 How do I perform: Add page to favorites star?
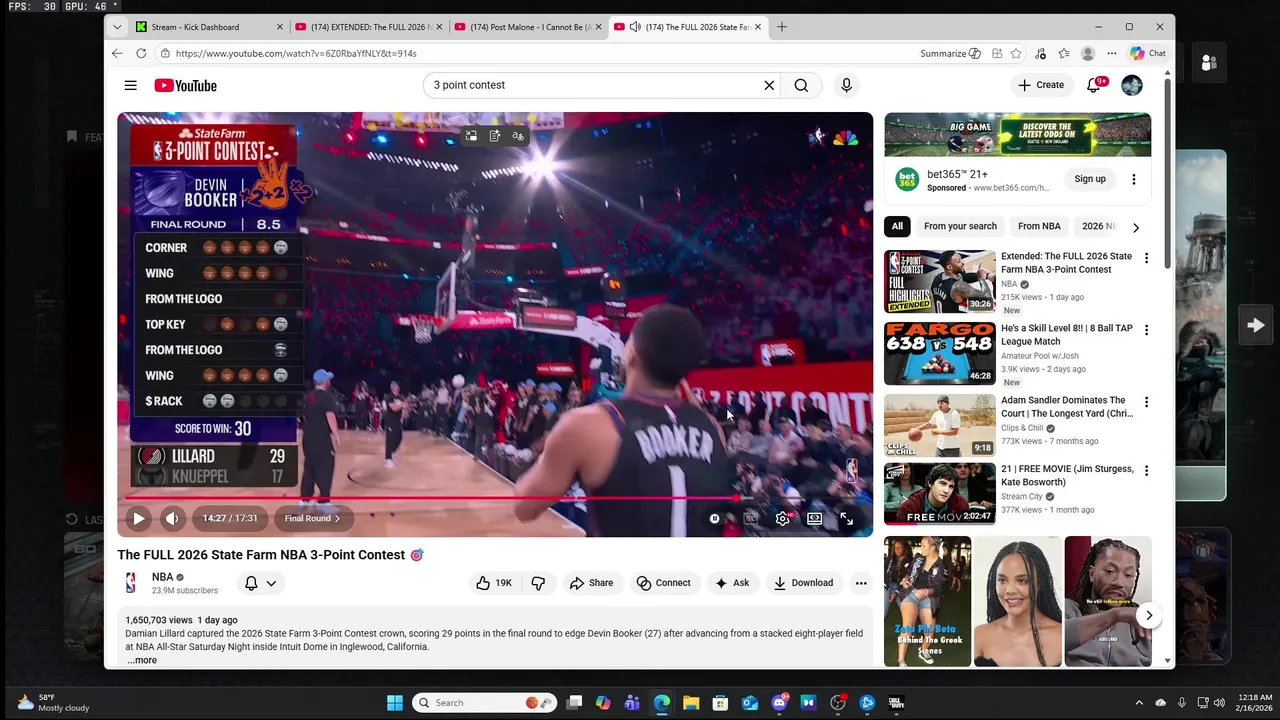(x=1016, y=53)
